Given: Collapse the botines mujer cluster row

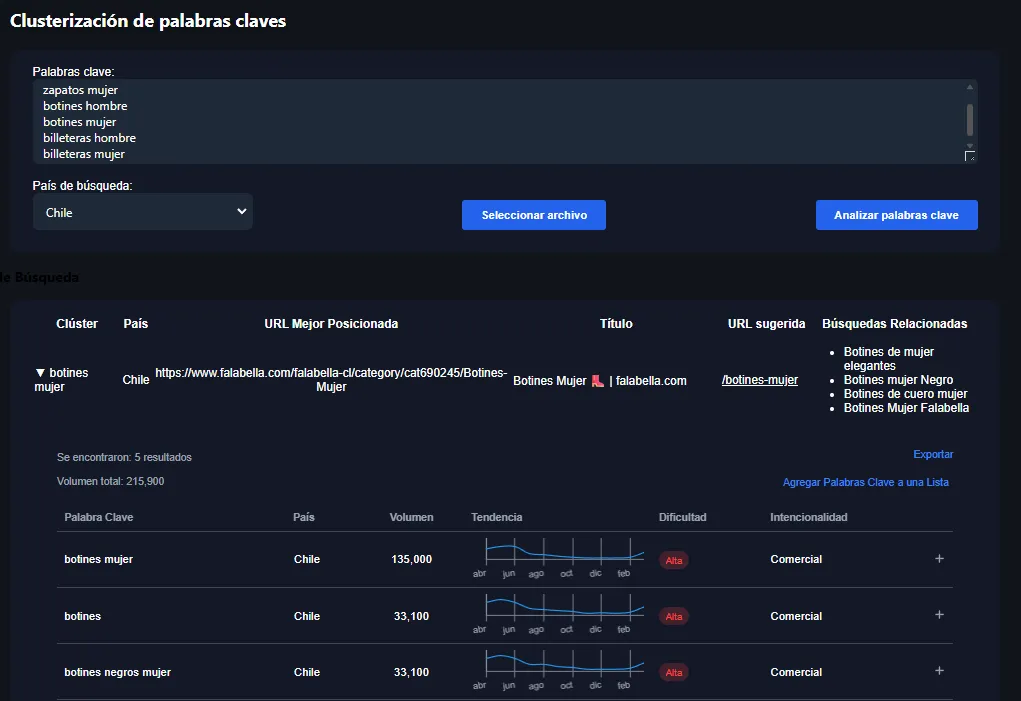Looking at the screenshot, I should pos(41,373).
